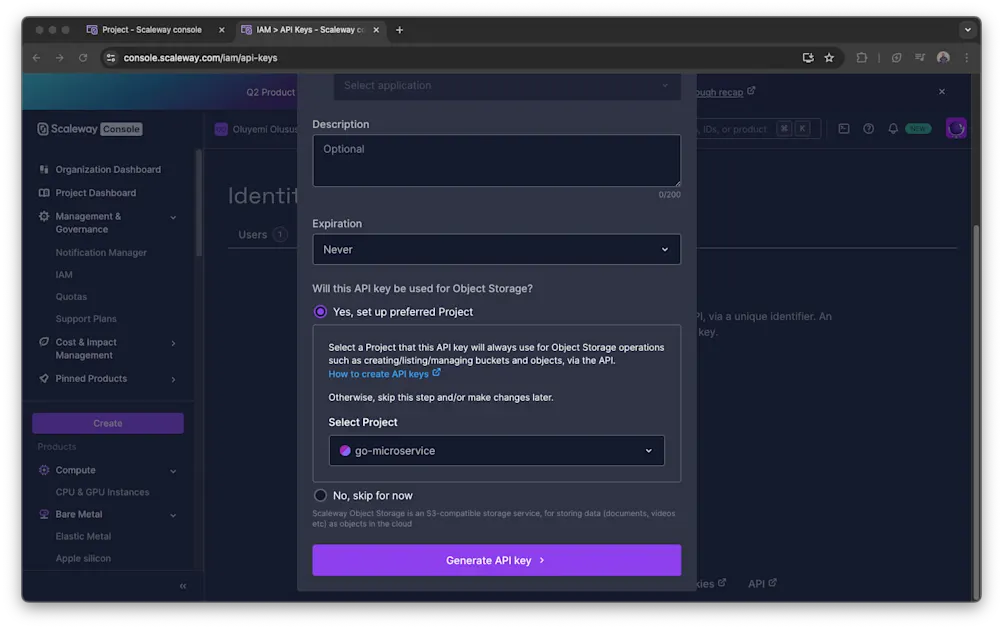Screen dimensions: 1003x629
Task: Choose the No, skip for now option
Action: click(320, 495)
